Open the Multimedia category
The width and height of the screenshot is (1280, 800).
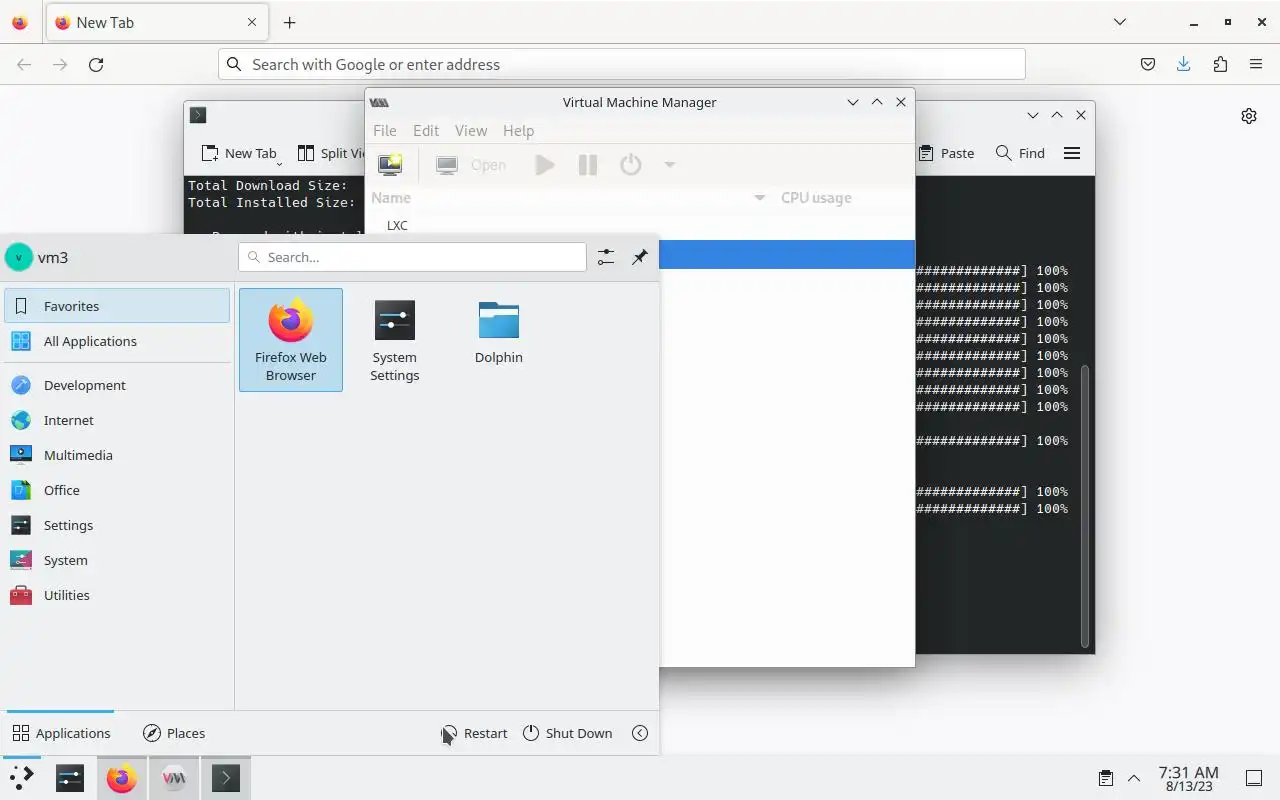[117, 455]
